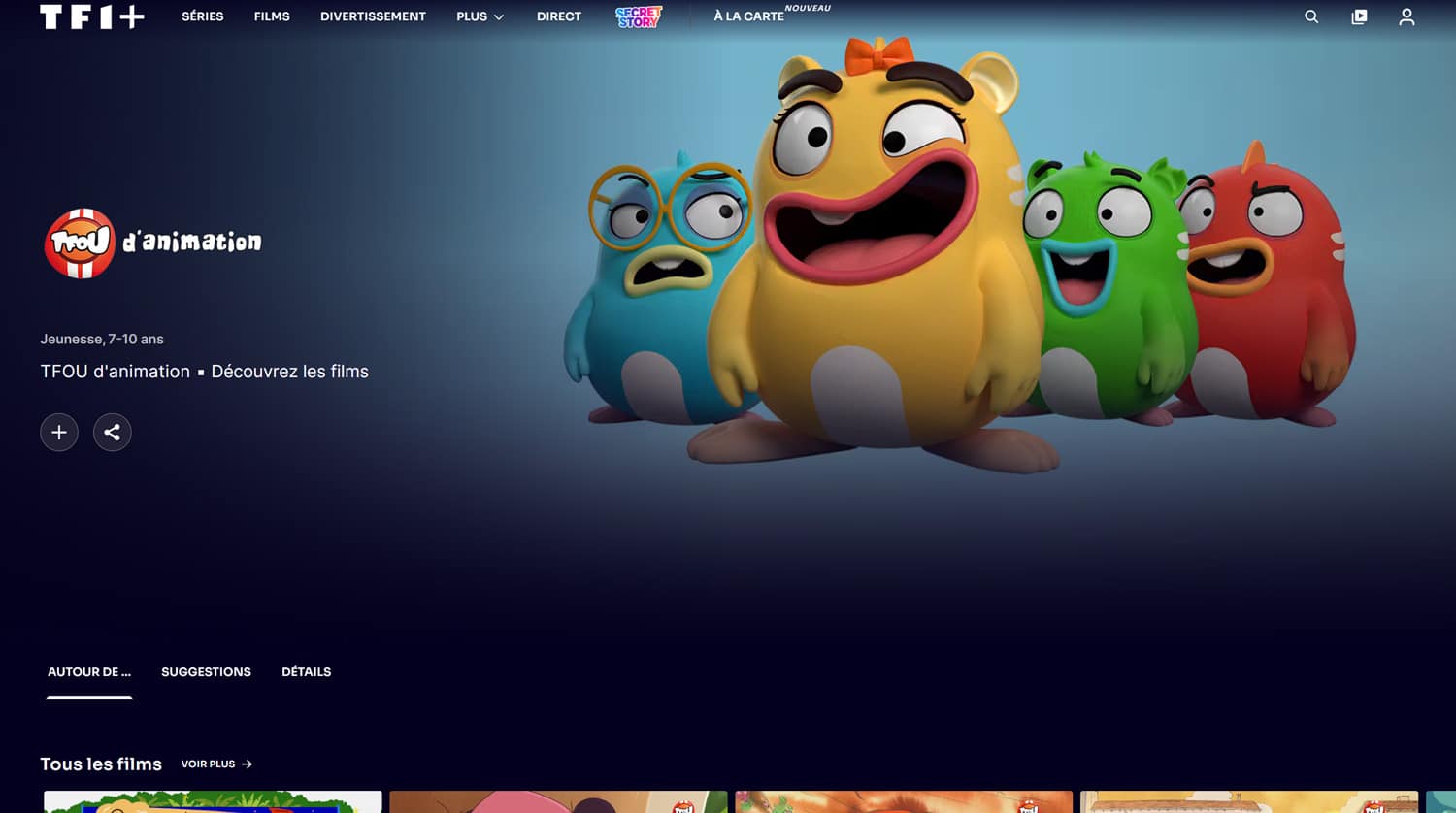Screen dimensions: 1456x813
Task: Click the TF1+ logo
Action: [92, 16]
